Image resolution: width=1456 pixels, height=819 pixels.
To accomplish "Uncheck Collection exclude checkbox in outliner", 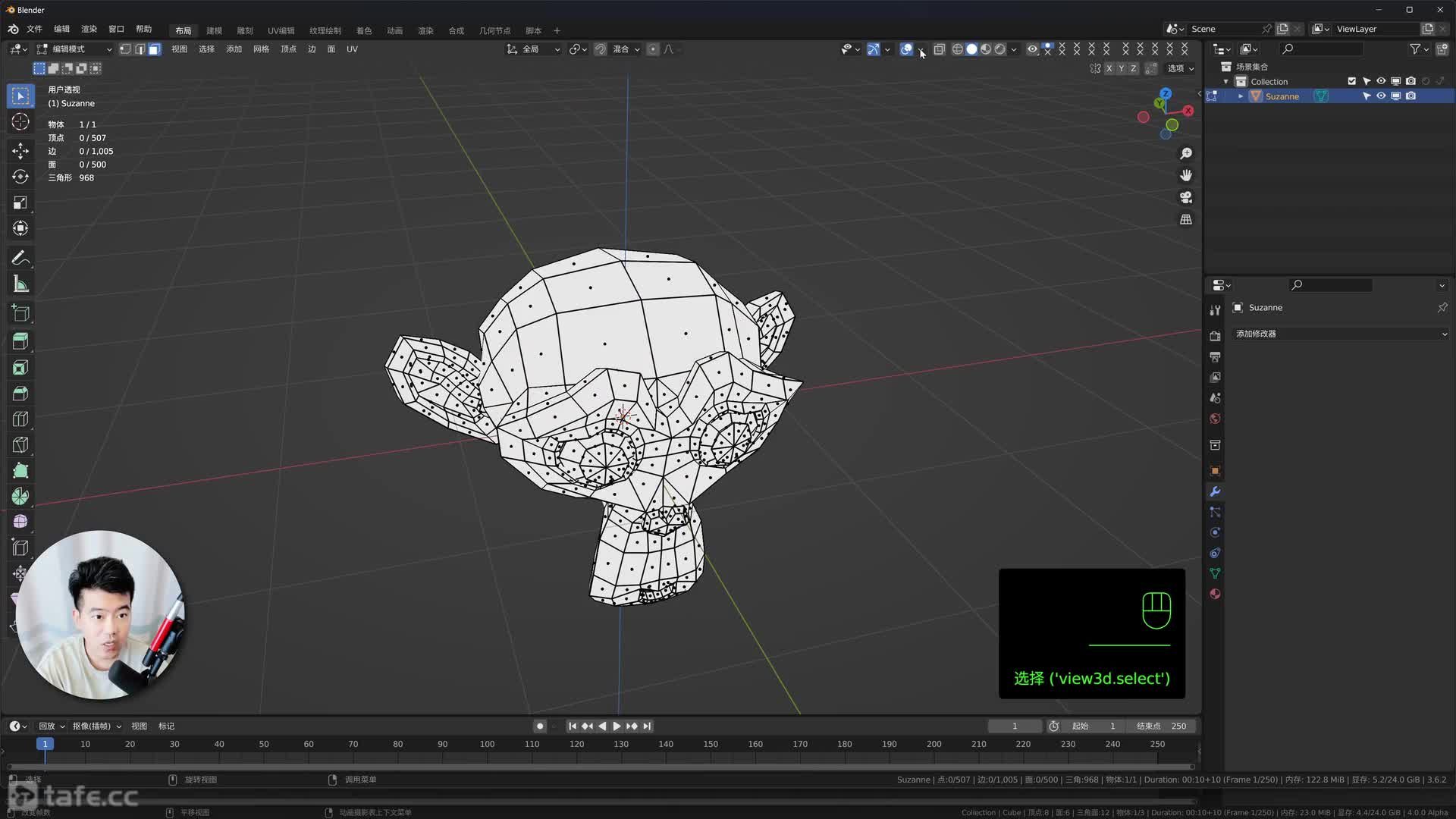I will (1351, 81).
